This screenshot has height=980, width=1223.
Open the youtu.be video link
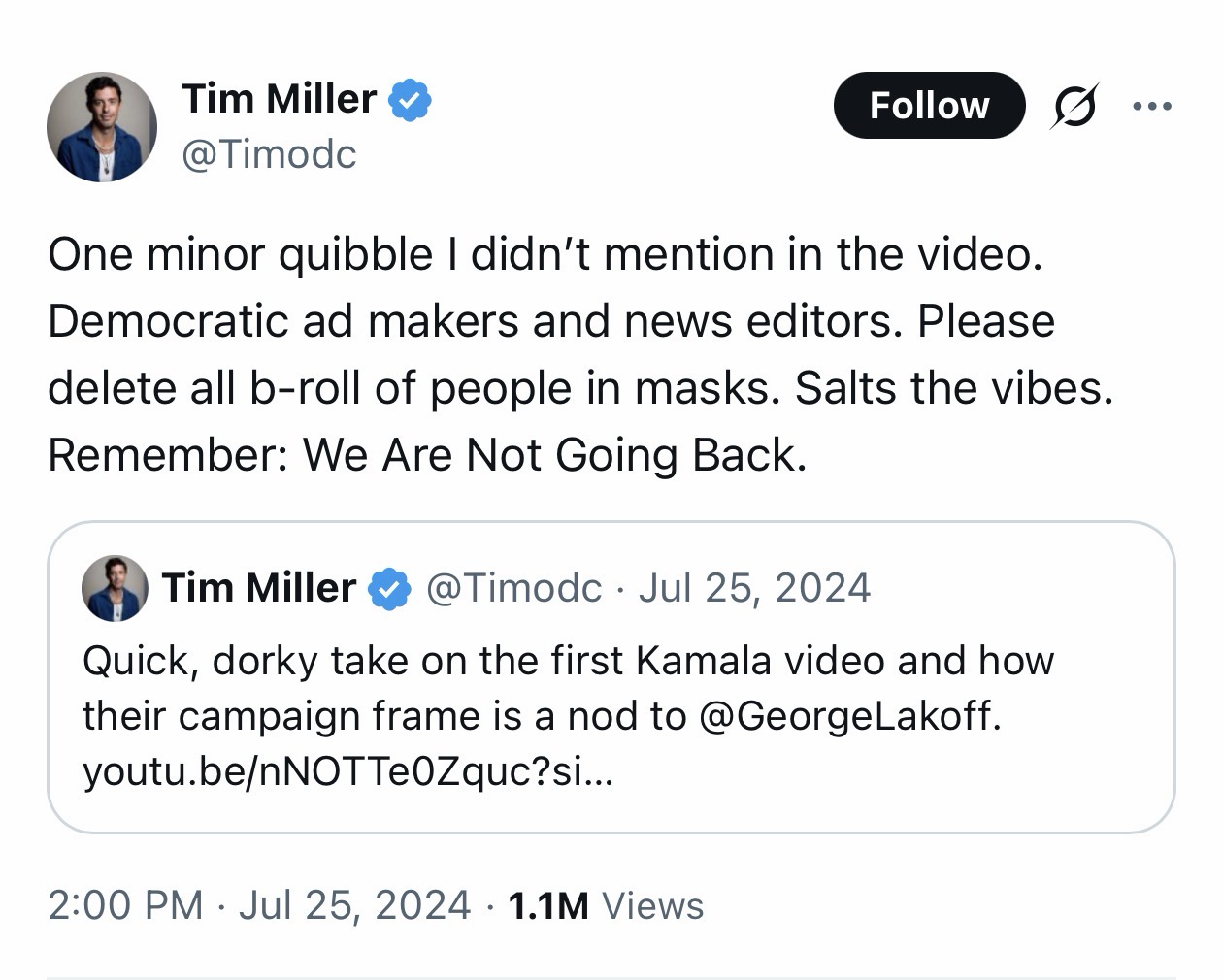(x=347, y=772)
